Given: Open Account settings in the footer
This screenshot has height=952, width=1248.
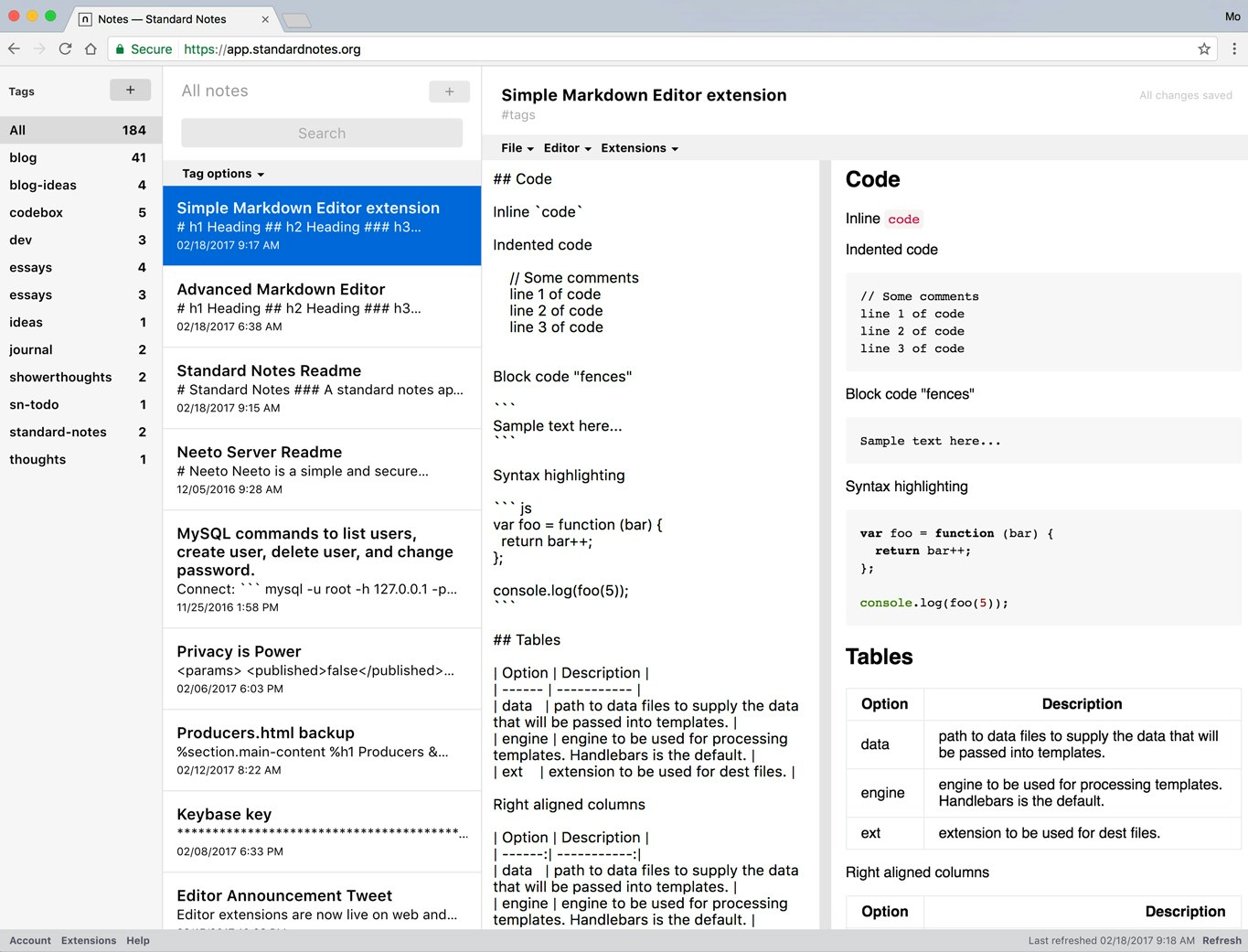Looking at the screenshot, I should tap(30, 940).
